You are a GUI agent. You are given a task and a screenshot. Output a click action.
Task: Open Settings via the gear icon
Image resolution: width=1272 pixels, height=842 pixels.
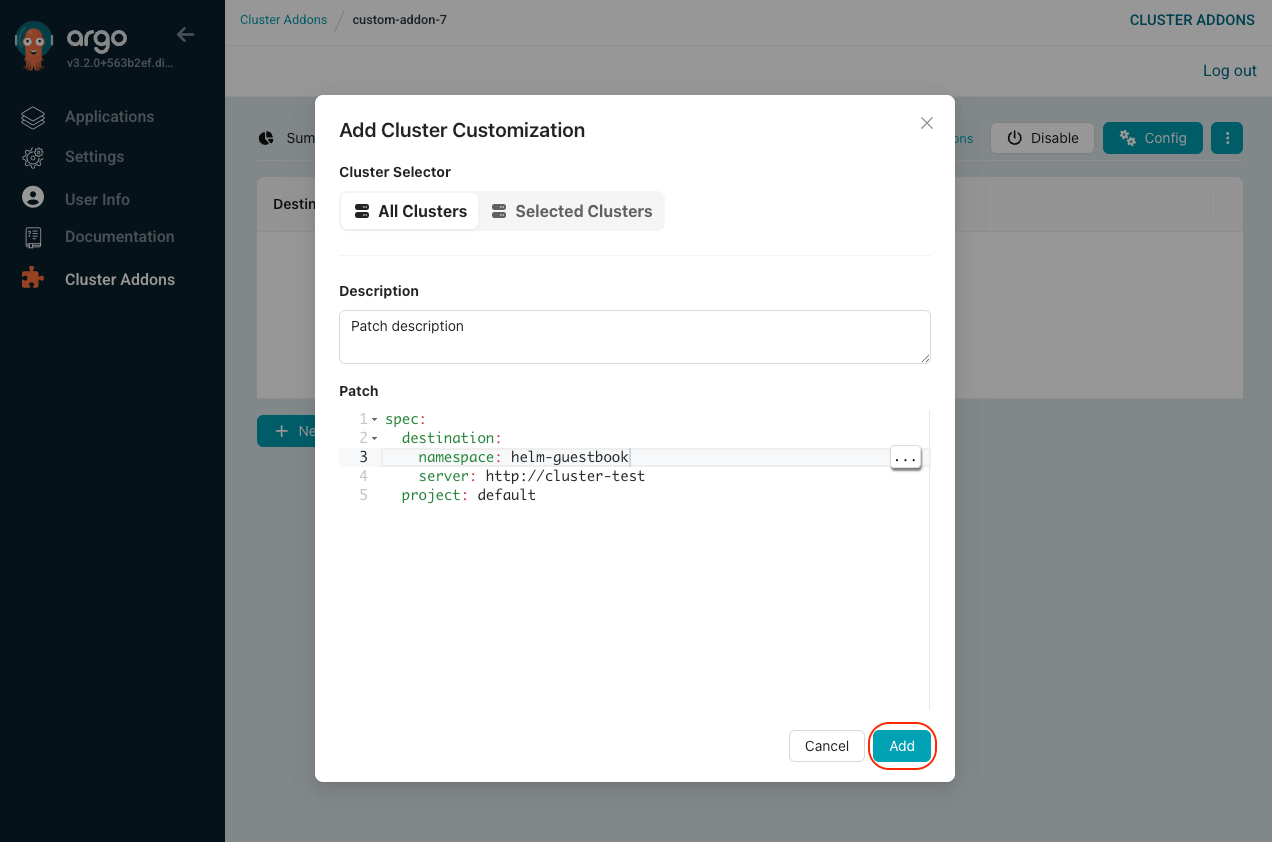[33, 157]
